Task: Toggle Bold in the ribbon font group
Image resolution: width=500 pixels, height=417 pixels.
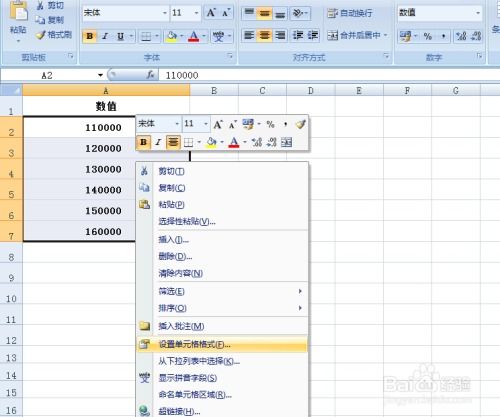Action: pos(90,36)
